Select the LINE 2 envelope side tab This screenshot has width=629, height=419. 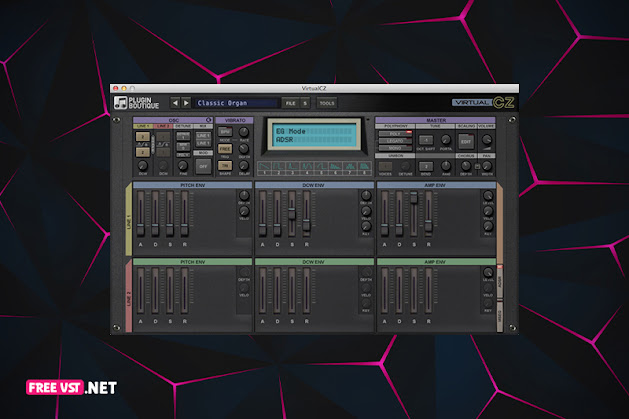click(x=129, y=296)
